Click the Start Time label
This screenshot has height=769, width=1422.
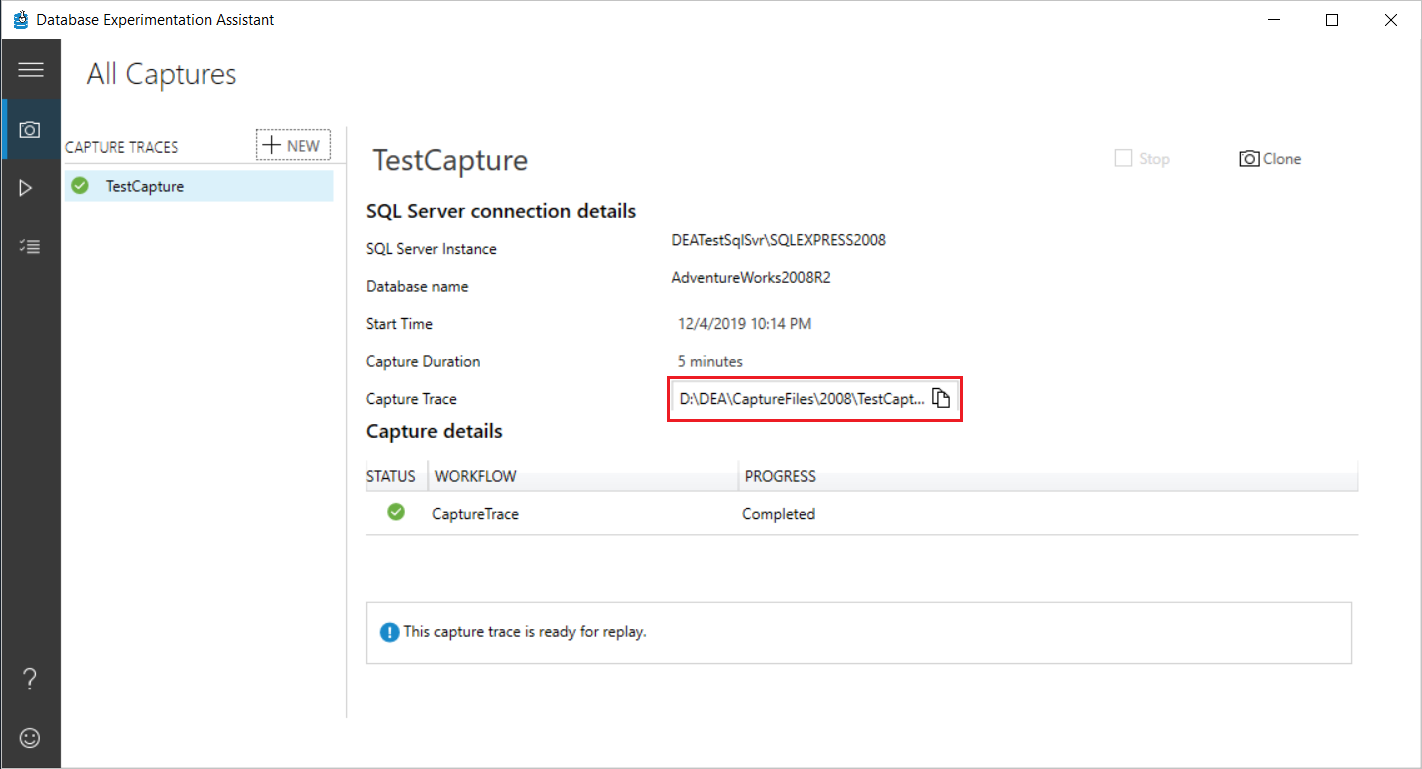(x=399, y=324)
